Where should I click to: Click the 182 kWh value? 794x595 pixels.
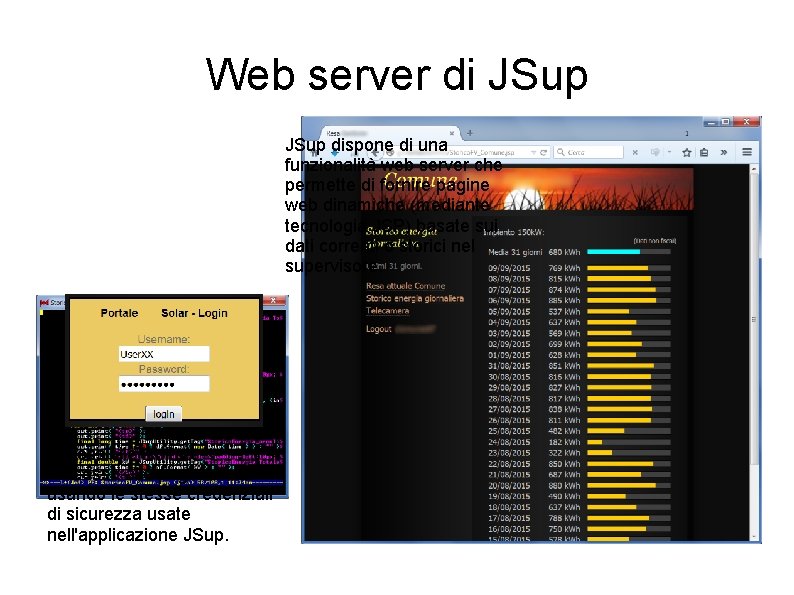[x=564, y=442]
